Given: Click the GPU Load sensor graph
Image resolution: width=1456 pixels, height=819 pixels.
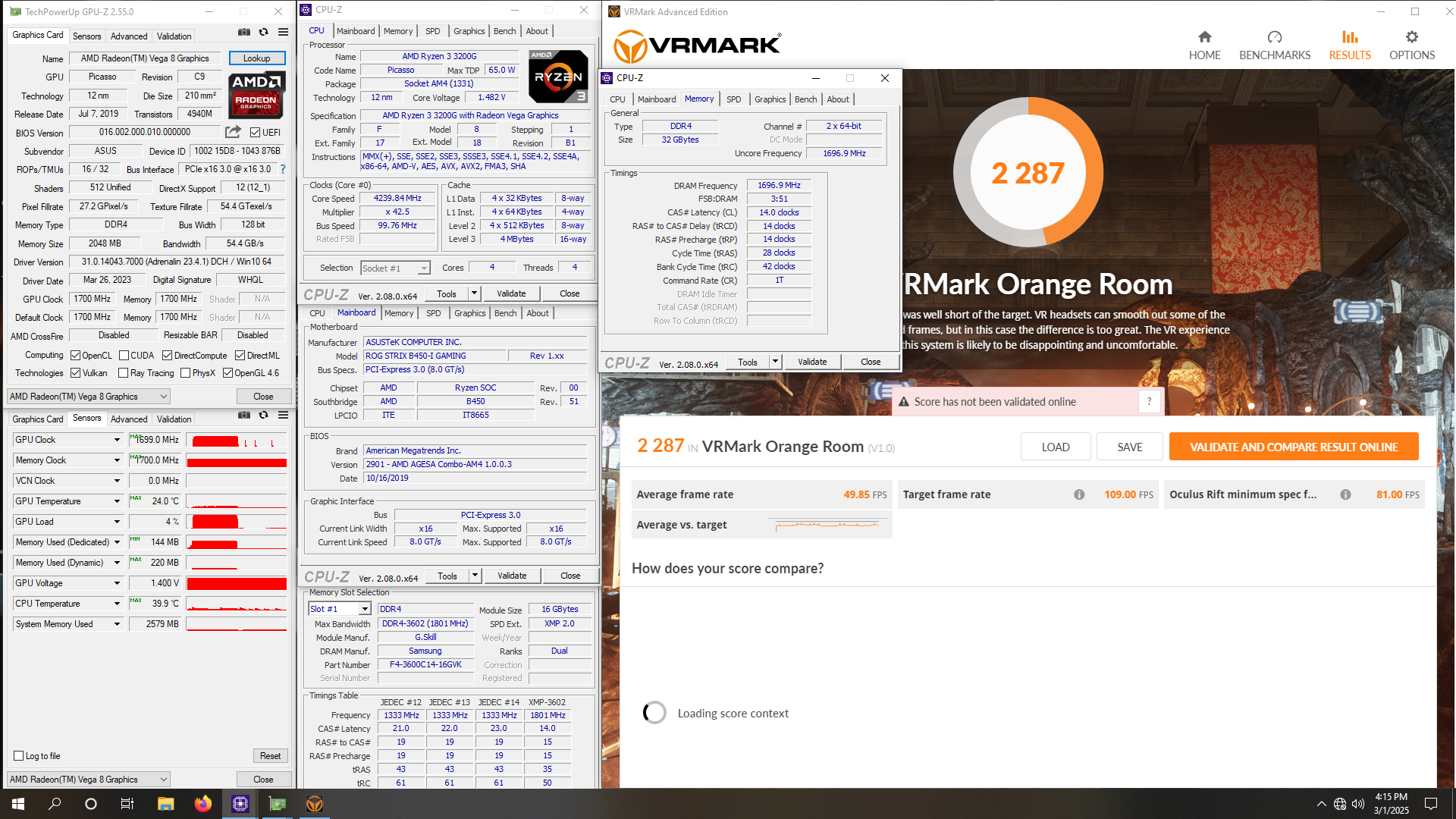Looking at the screenshot, I should pos(237,522).
